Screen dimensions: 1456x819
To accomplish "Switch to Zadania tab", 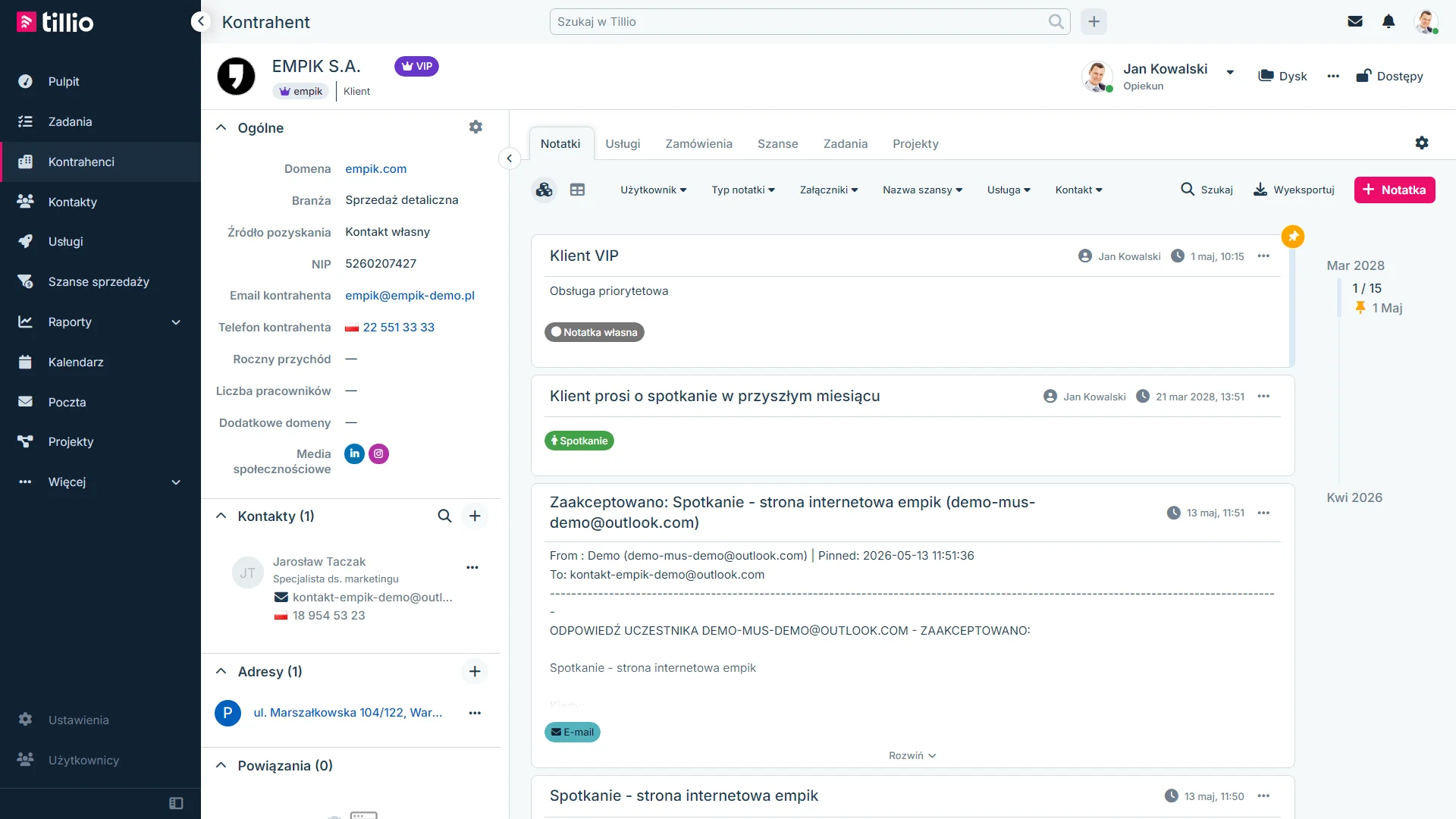I will point(845,143).
